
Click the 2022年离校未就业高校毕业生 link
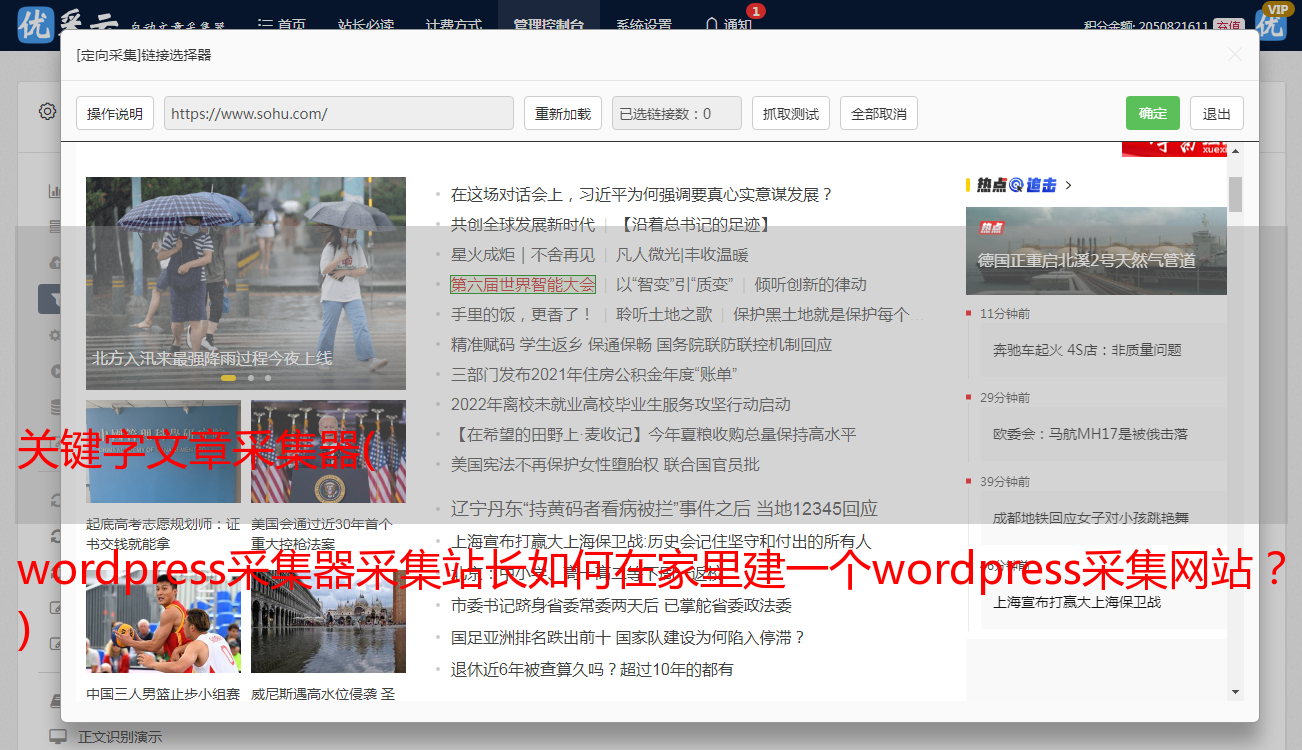click(x=621, y=404)
